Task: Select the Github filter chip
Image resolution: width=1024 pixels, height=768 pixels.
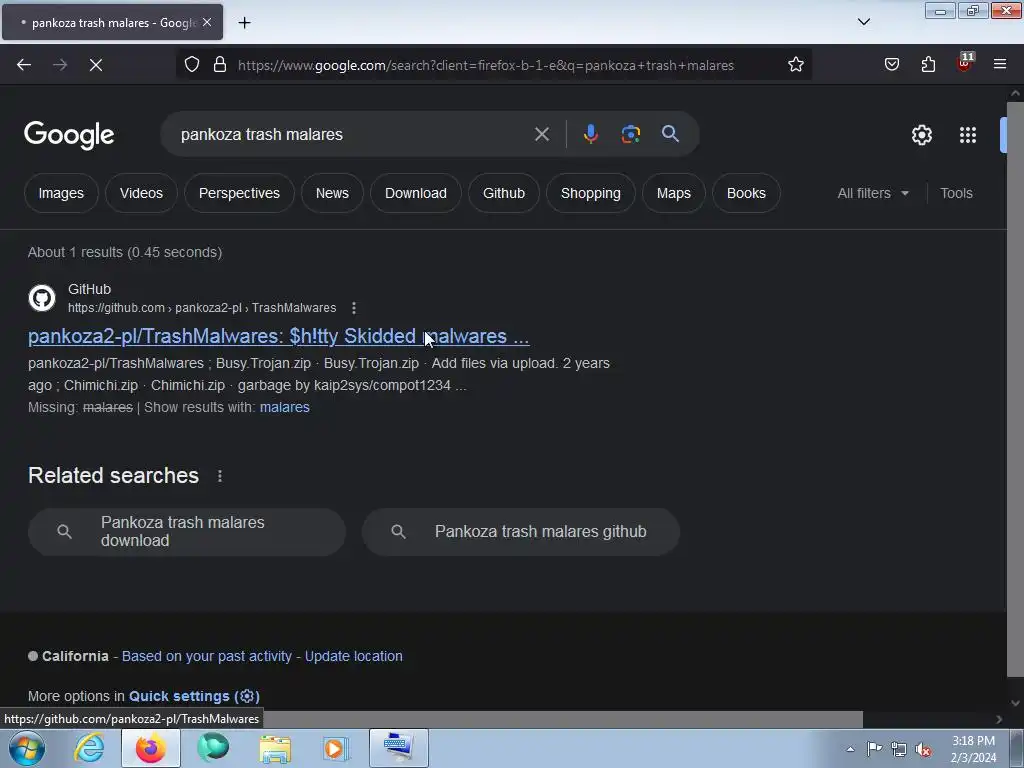Action: 504,193
